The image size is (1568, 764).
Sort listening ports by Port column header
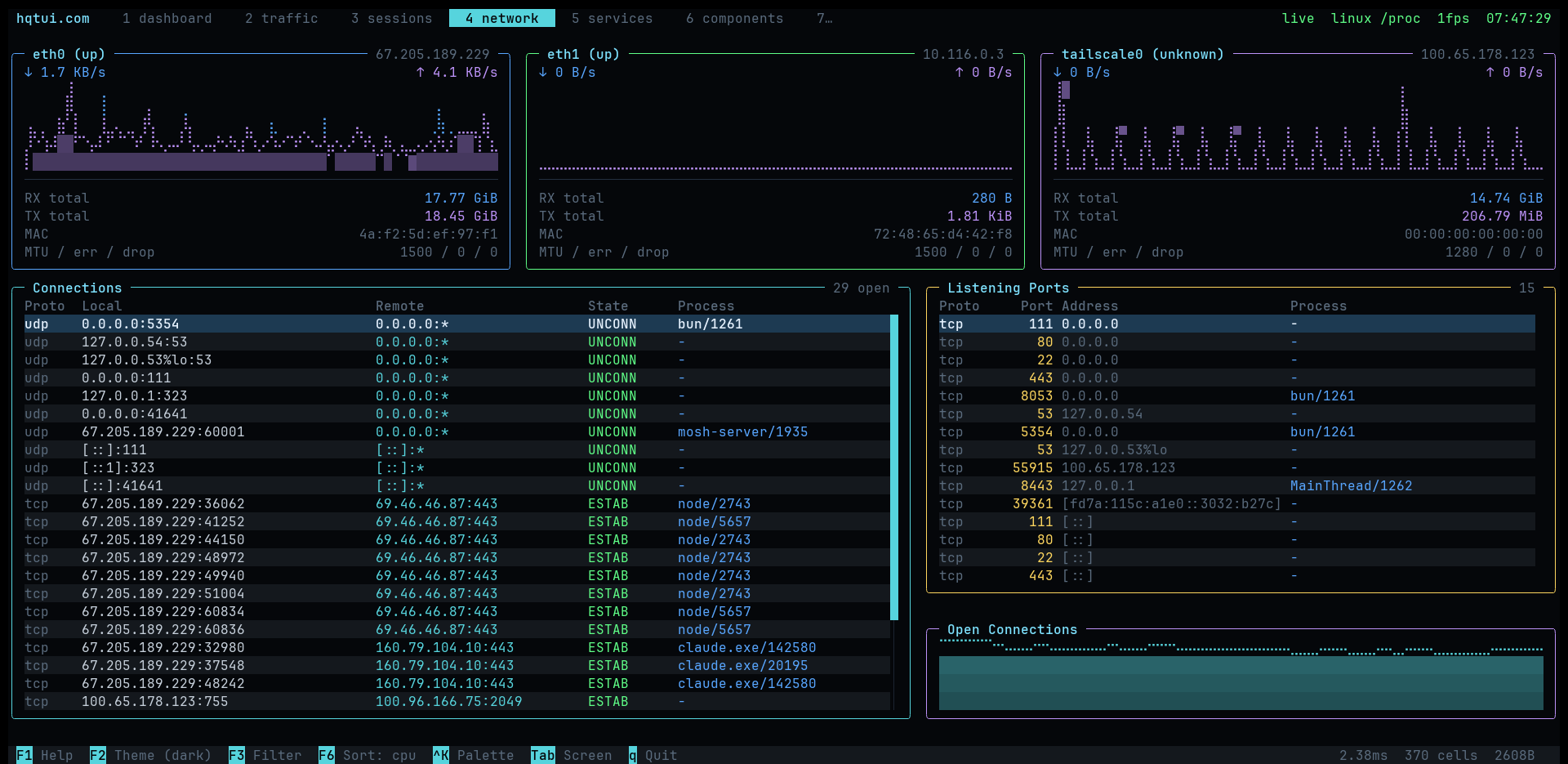click(1037, 306)
